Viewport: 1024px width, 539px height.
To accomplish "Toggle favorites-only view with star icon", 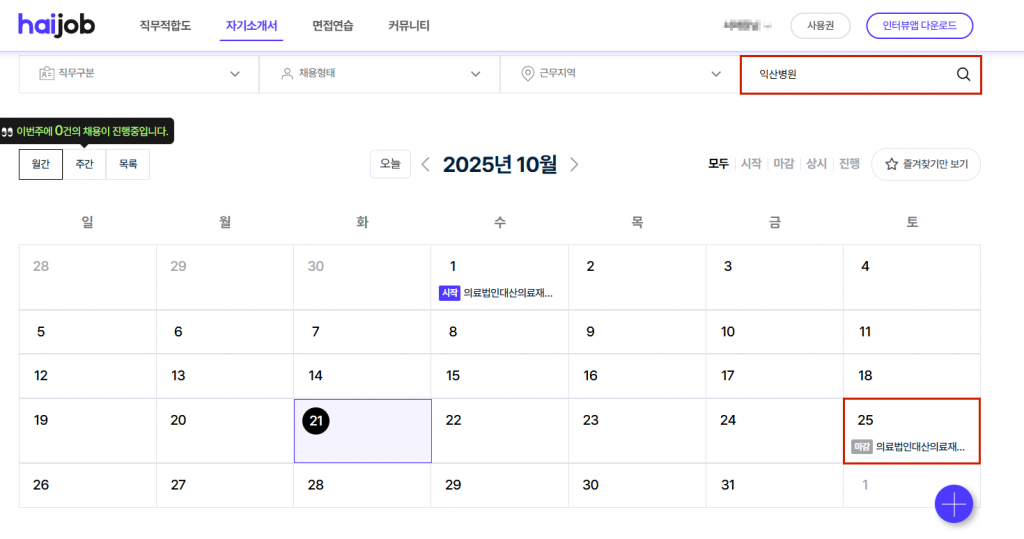I will 926,164.
